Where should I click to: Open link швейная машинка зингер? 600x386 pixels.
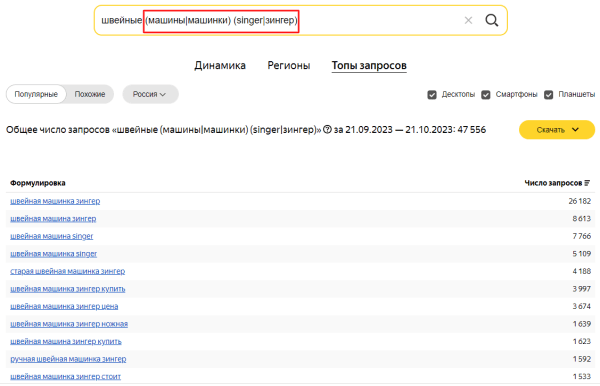(x=55, y=201)
